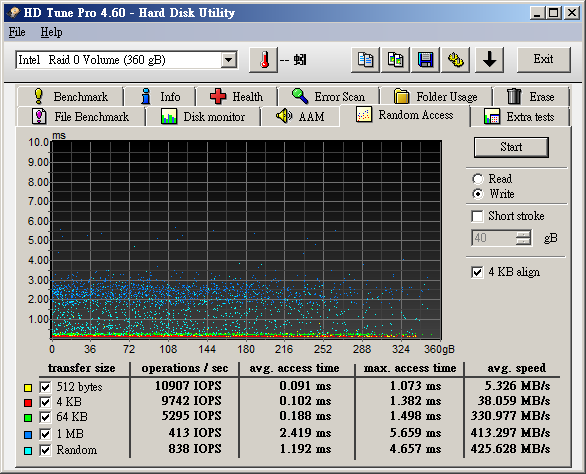586x474 pixels.
Task: Select the Write radio button
Action: point(478,194)
